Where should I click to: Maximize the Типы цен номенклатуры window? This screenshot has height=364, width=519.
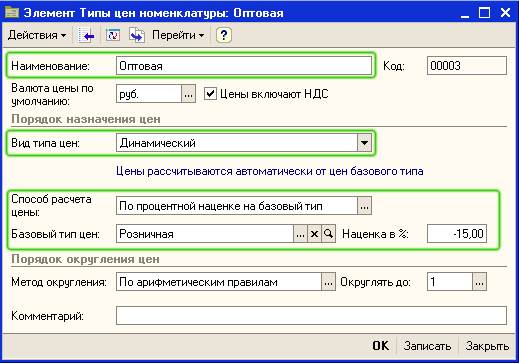(x=485, y=13)
